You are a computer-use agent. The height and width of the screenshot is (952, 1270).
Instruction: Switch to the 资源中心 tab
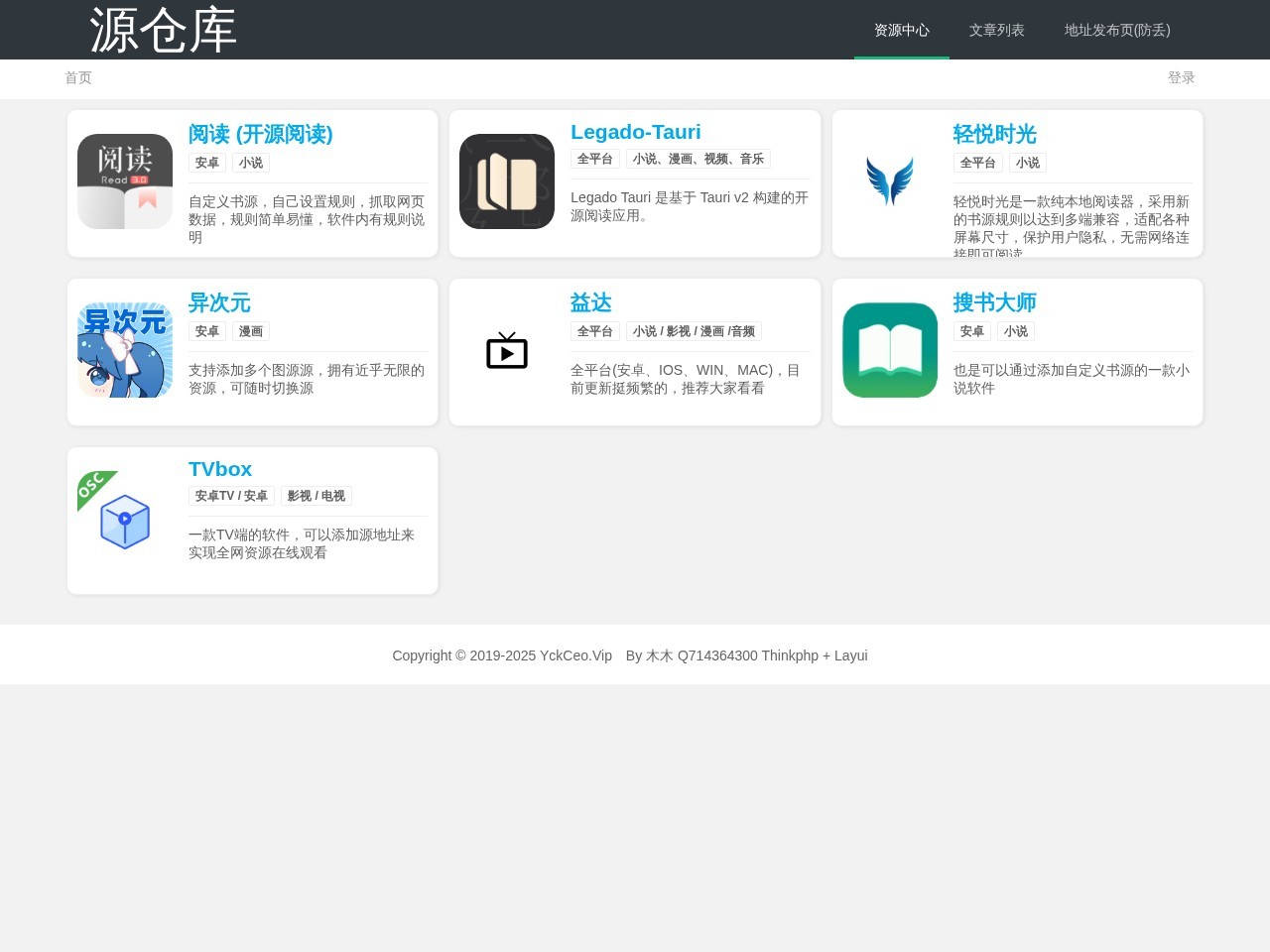point(902,30)
